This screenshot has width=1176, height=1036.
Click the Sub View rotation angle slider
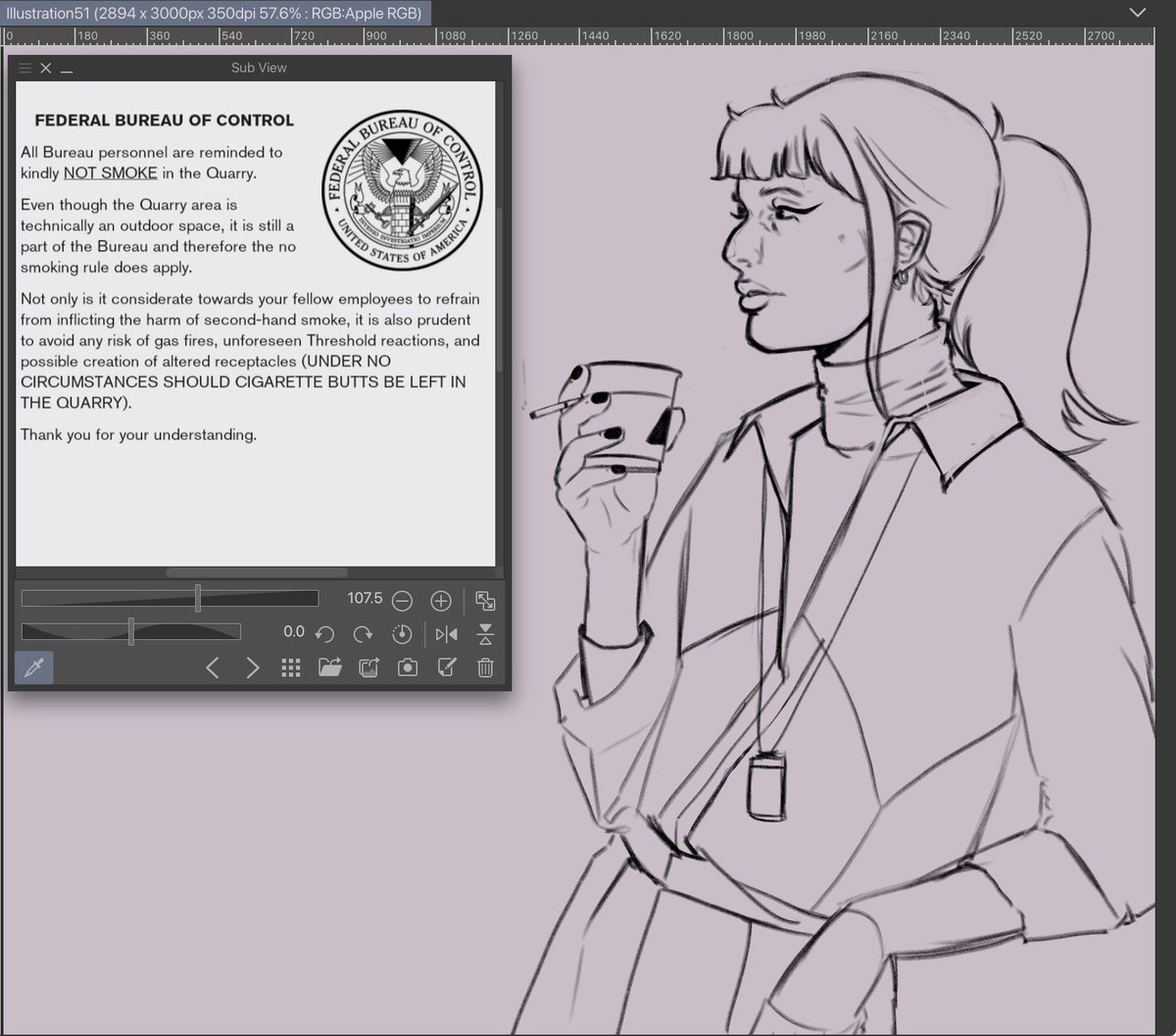[x=130, y=631]
